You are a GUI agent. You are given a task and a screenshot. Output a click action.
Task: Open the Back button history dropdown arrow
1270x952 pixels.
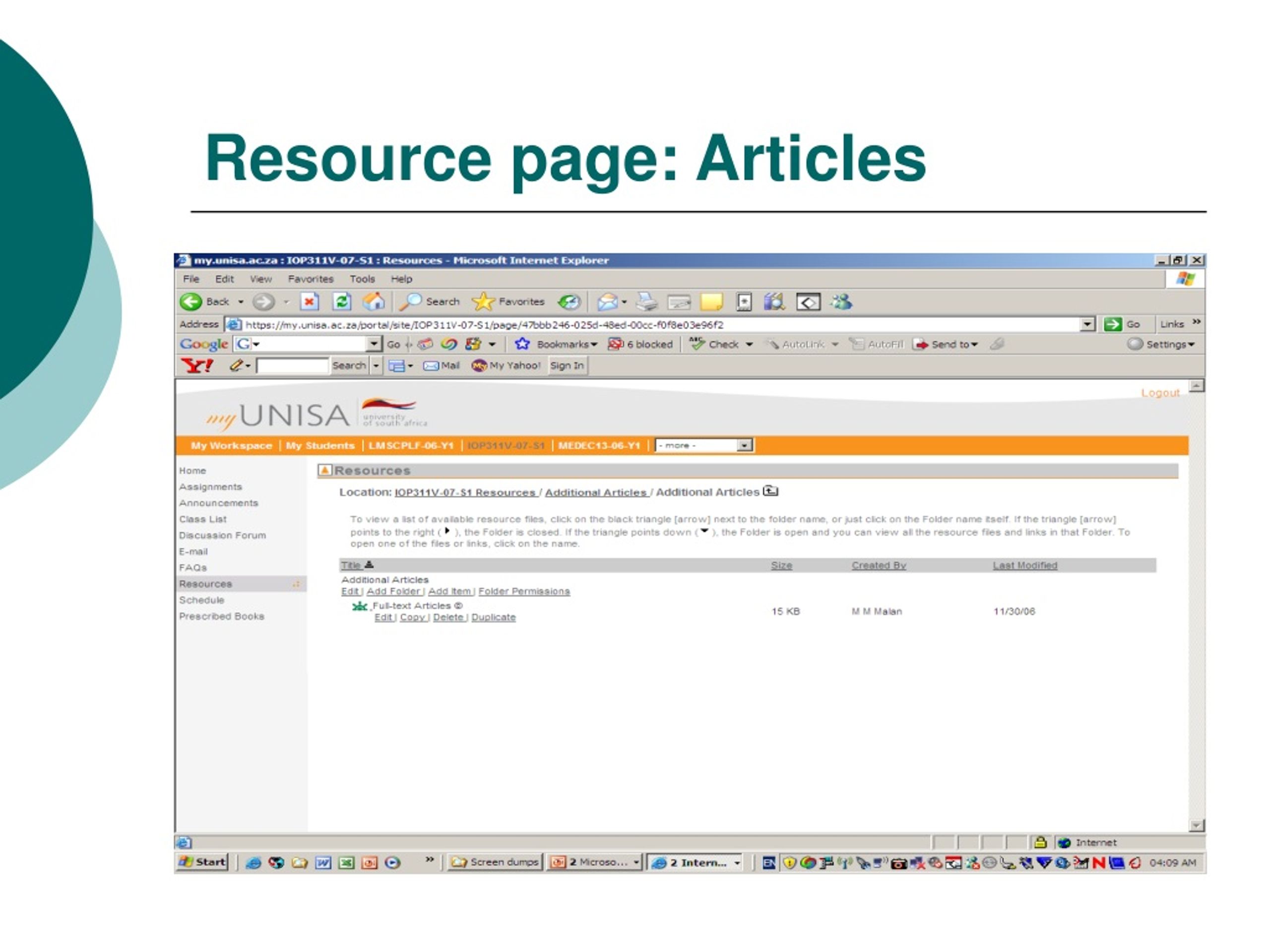click(241, 302)
